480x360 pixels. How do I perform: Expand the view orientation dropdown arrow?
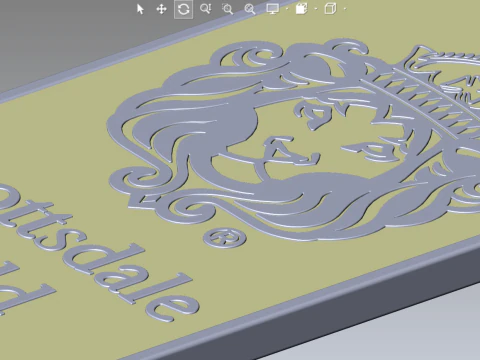[316, 9]
